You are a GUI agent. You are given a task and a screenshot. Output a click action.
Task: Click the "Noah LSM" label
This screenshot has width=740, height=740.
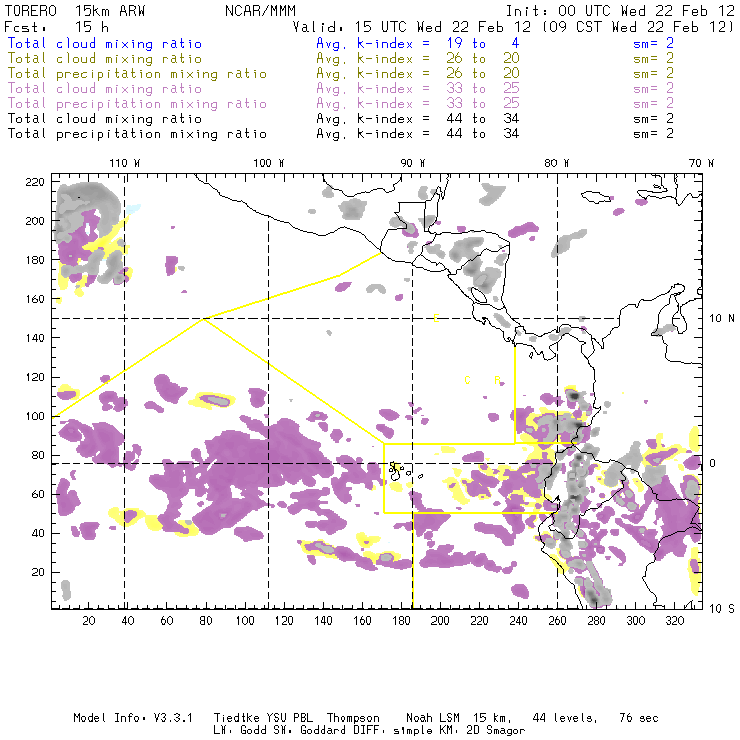pyautogui.click(x=433, y=718)
